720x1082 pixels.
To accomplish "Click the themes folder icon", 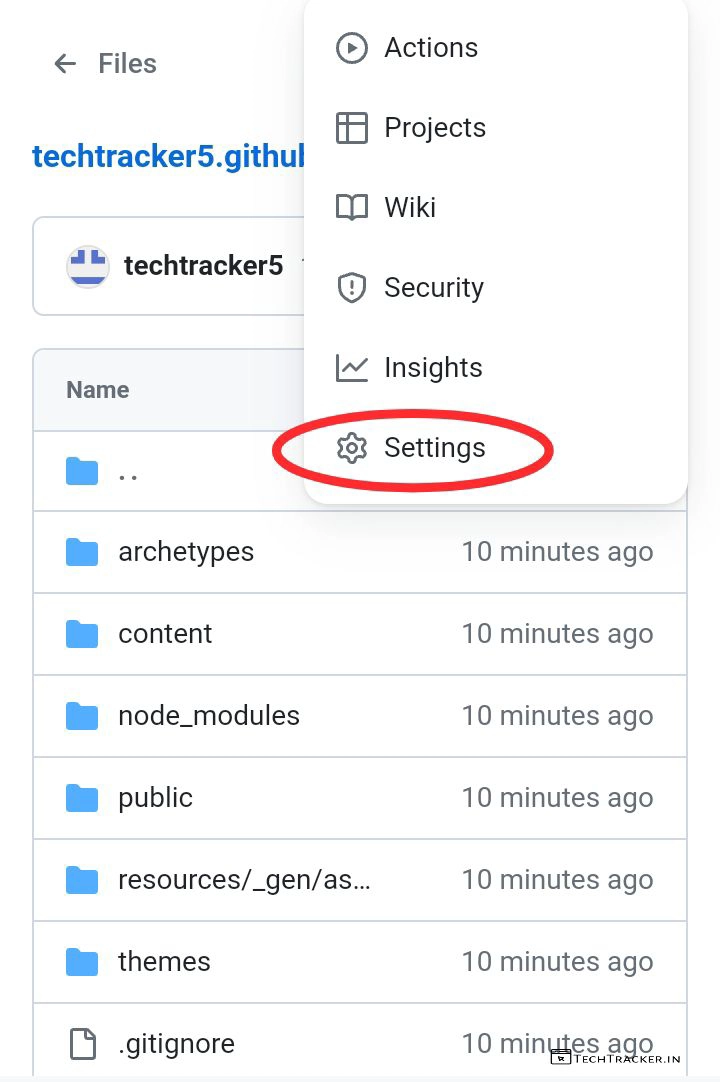I will click(82, 962).
